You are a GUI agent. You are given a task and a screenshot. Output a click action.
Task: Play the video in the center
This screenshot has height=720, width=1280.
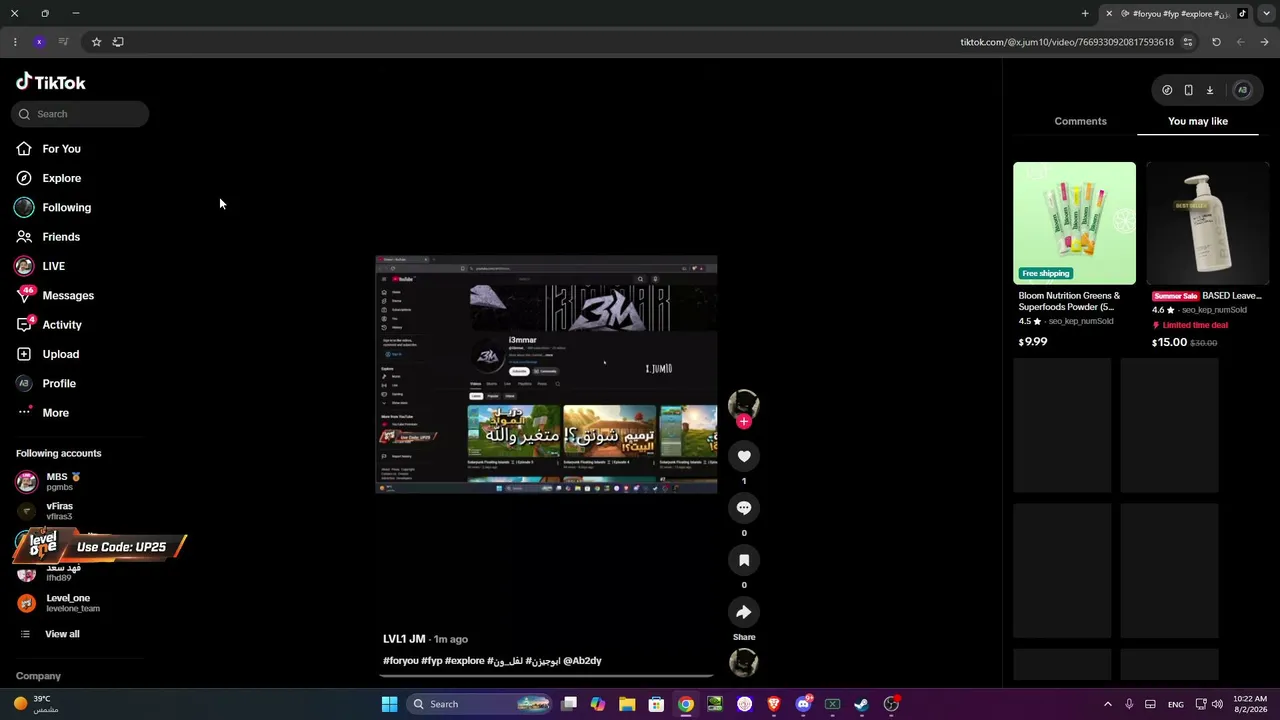pyautogui.click(x=546, y=374)
